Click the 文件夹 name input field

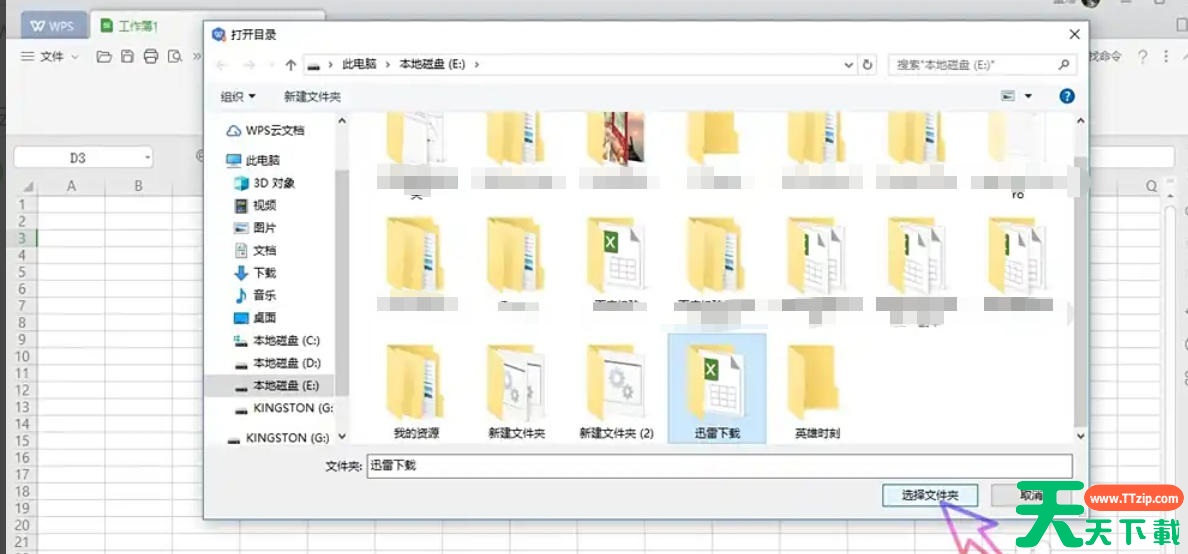coord(718,466)
